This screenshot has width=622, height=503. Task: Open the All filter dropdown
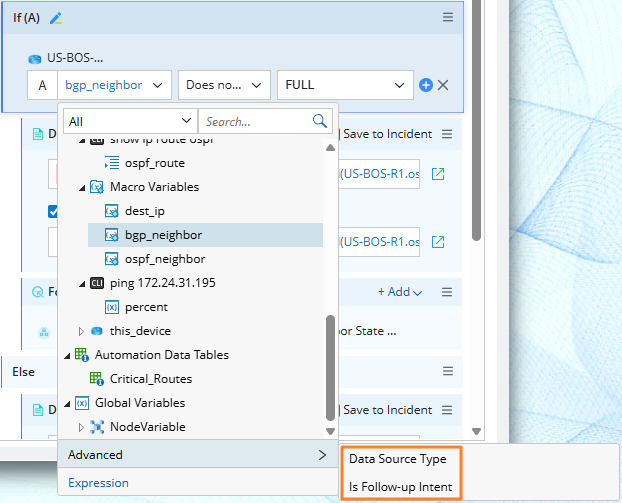pos(130,121)
